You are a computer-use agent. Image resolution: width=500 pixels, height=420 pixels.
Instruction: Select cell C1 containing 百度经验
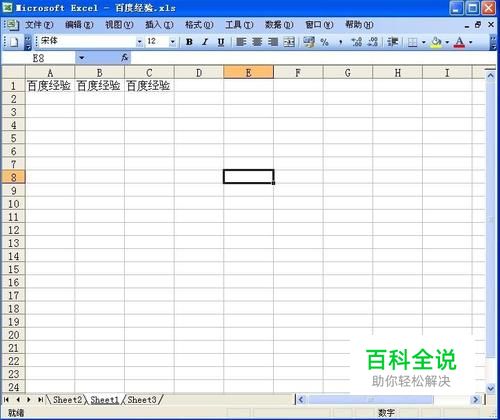(x=149, y=86)
